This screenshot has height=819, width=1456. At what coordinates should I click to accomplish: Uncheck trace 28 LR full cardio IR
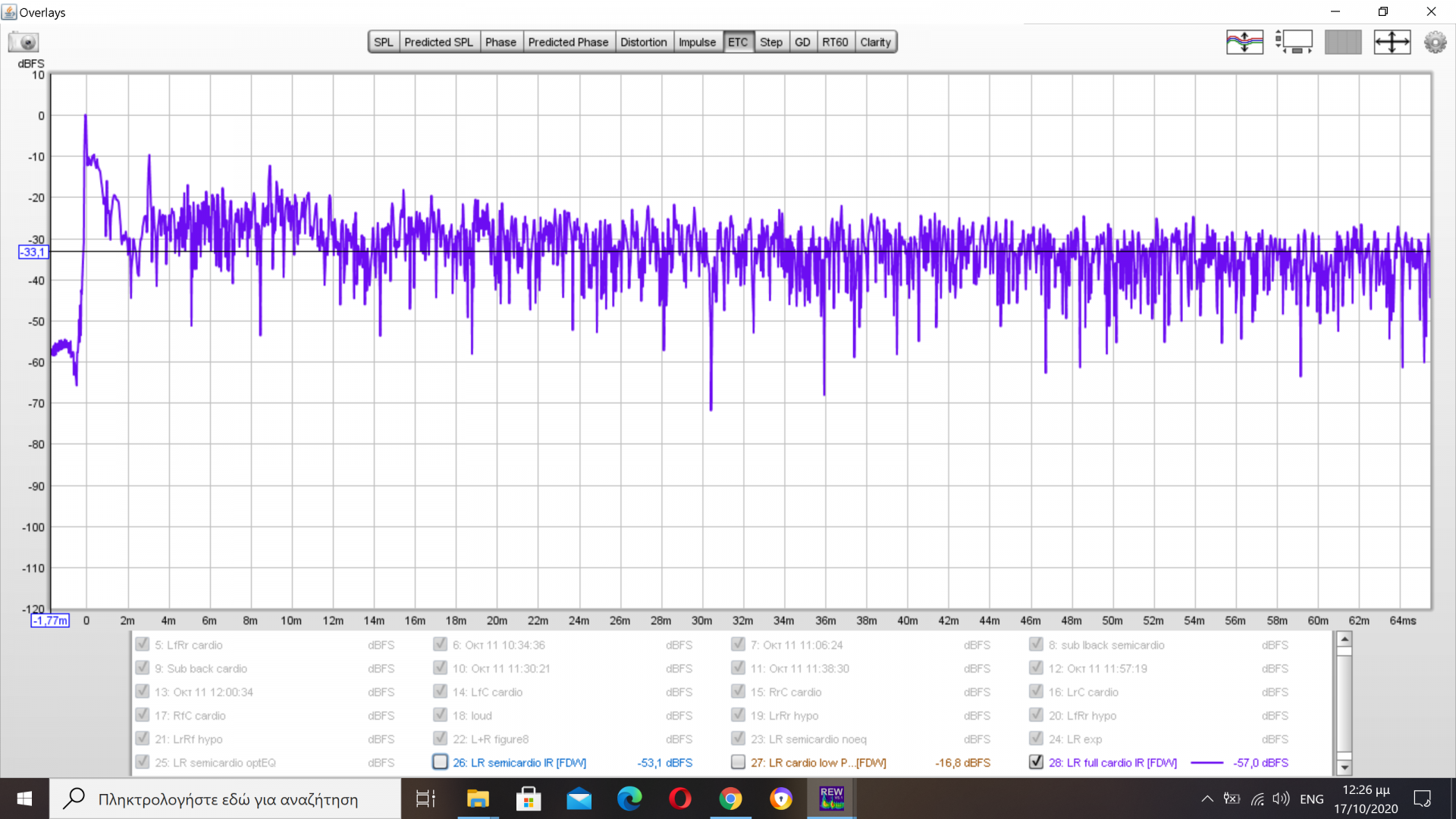pos(1036,761)
